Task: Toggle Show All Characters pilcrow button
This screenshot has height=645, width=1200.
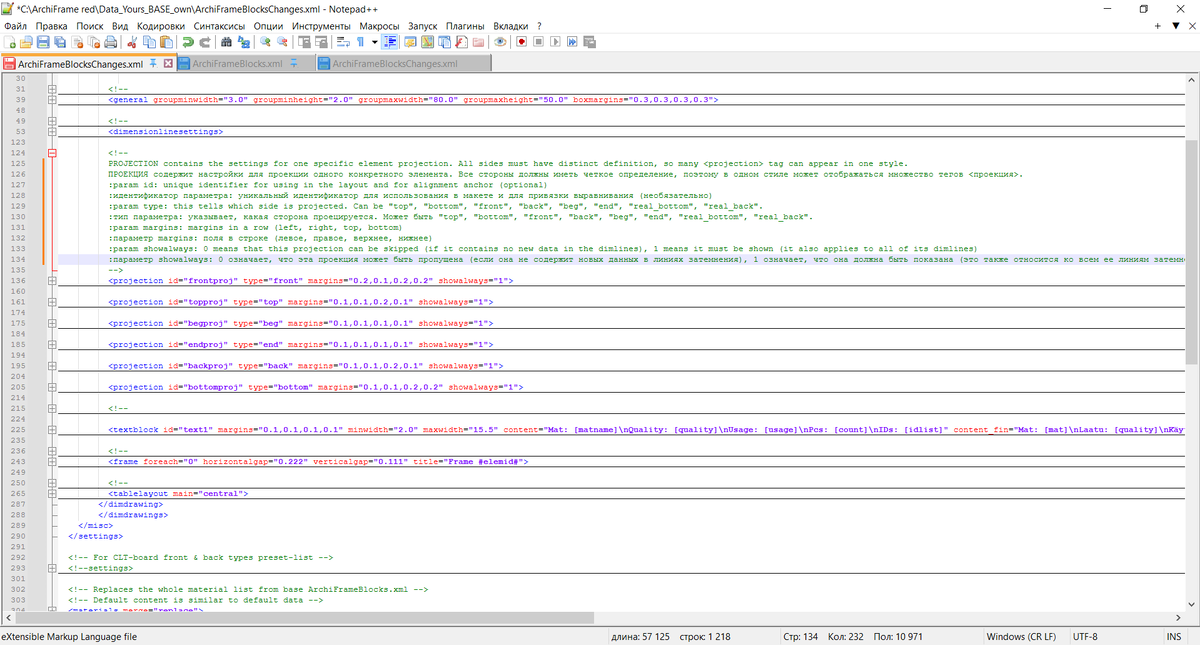Action: (360, 42)
